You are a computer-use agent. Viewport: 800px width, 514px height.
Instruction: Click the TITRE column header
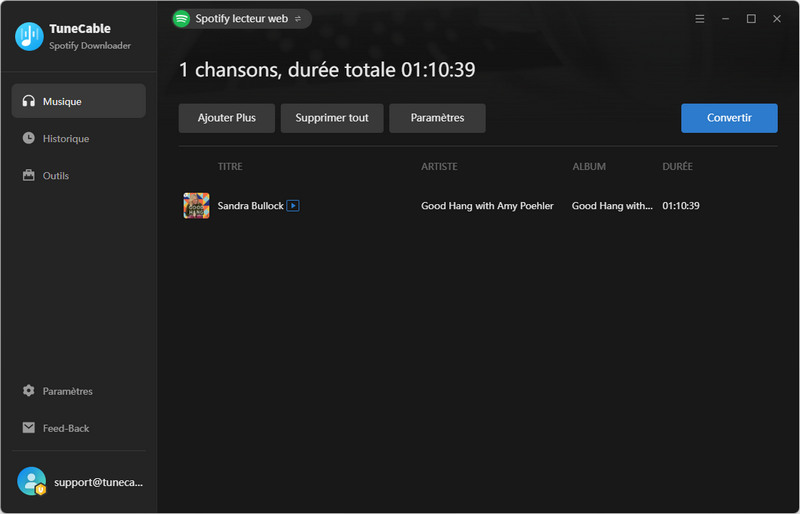tap(230, 166)
